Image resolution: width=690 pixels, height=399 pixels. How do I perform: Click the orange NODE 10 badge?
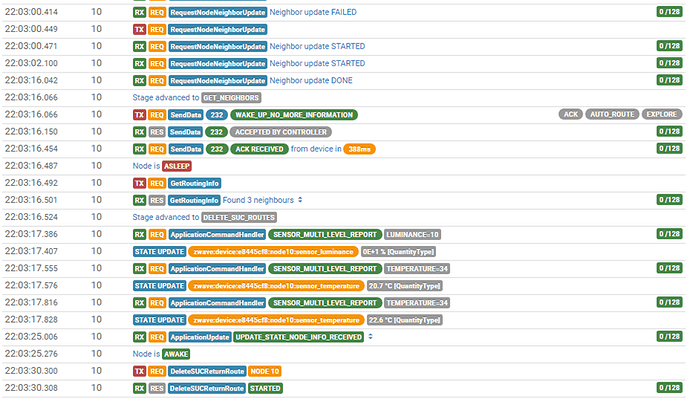pyautogui.click(x=264, y=371)
